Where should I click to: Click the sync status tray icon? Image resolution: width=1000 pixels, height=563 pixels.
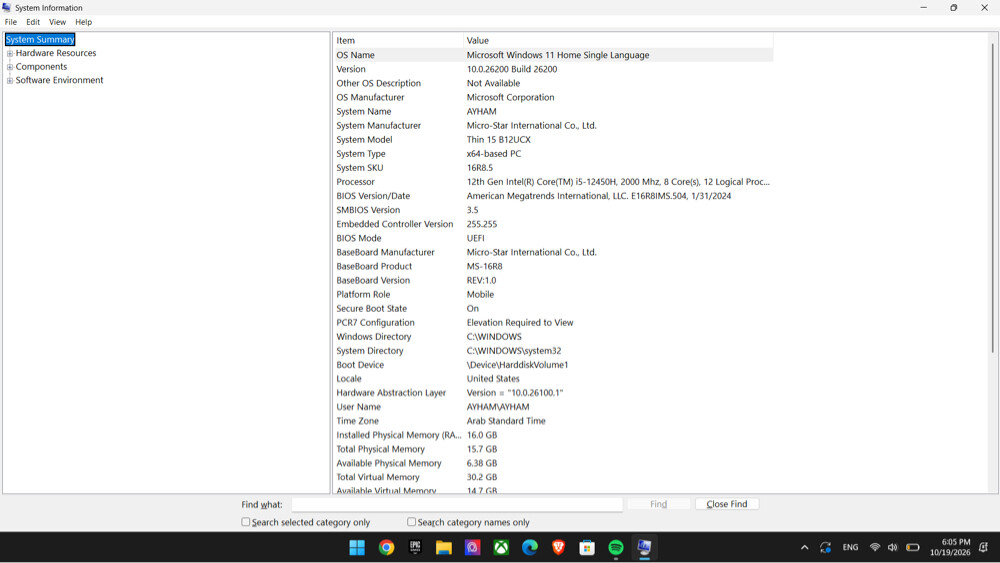point(825,547)
